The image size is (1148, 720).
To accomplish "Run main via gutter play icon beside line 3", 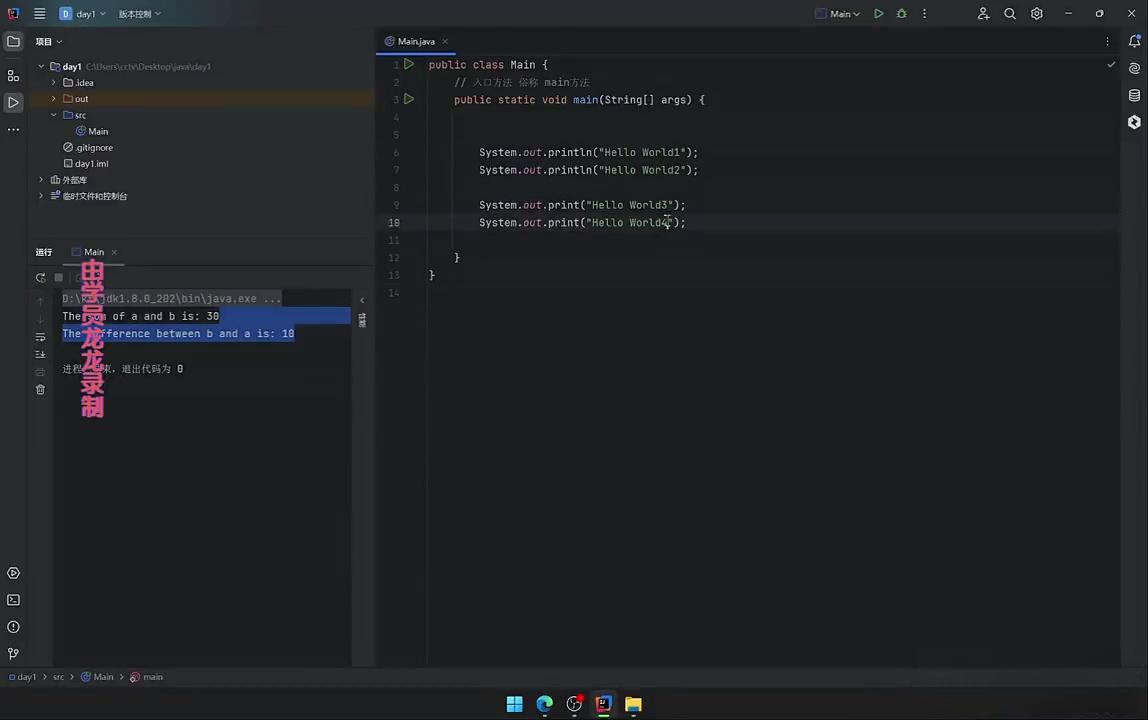I will [x=408, y=99].
